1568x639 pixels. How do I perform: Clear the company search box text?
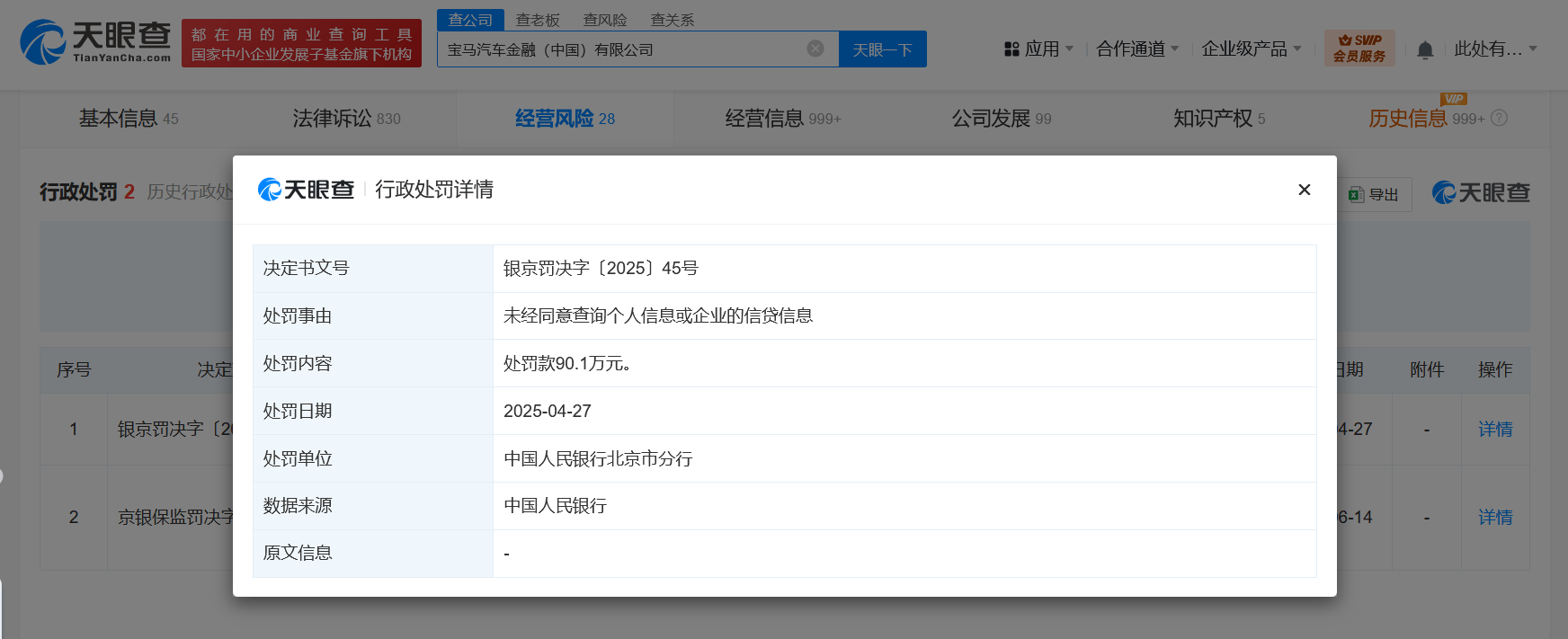[815, 49]
